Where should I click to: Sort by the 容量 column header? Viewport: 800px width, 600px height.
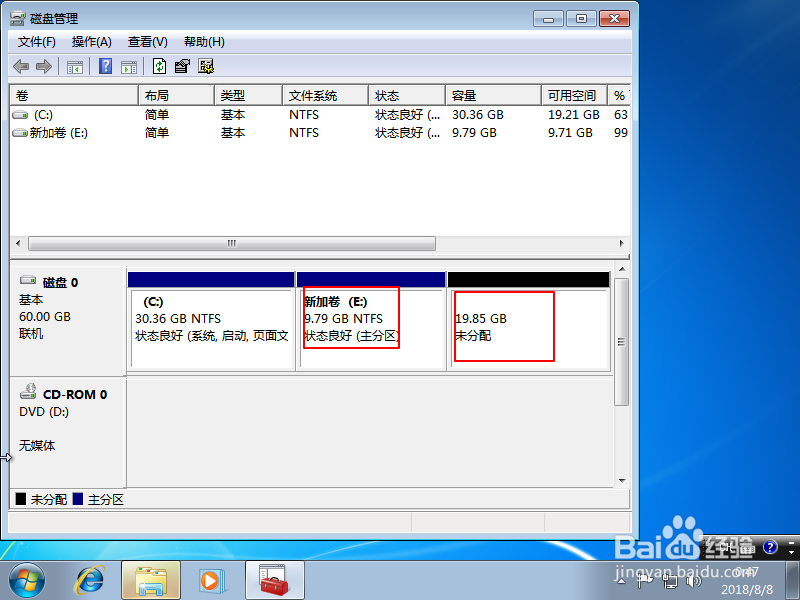(493, 95)
